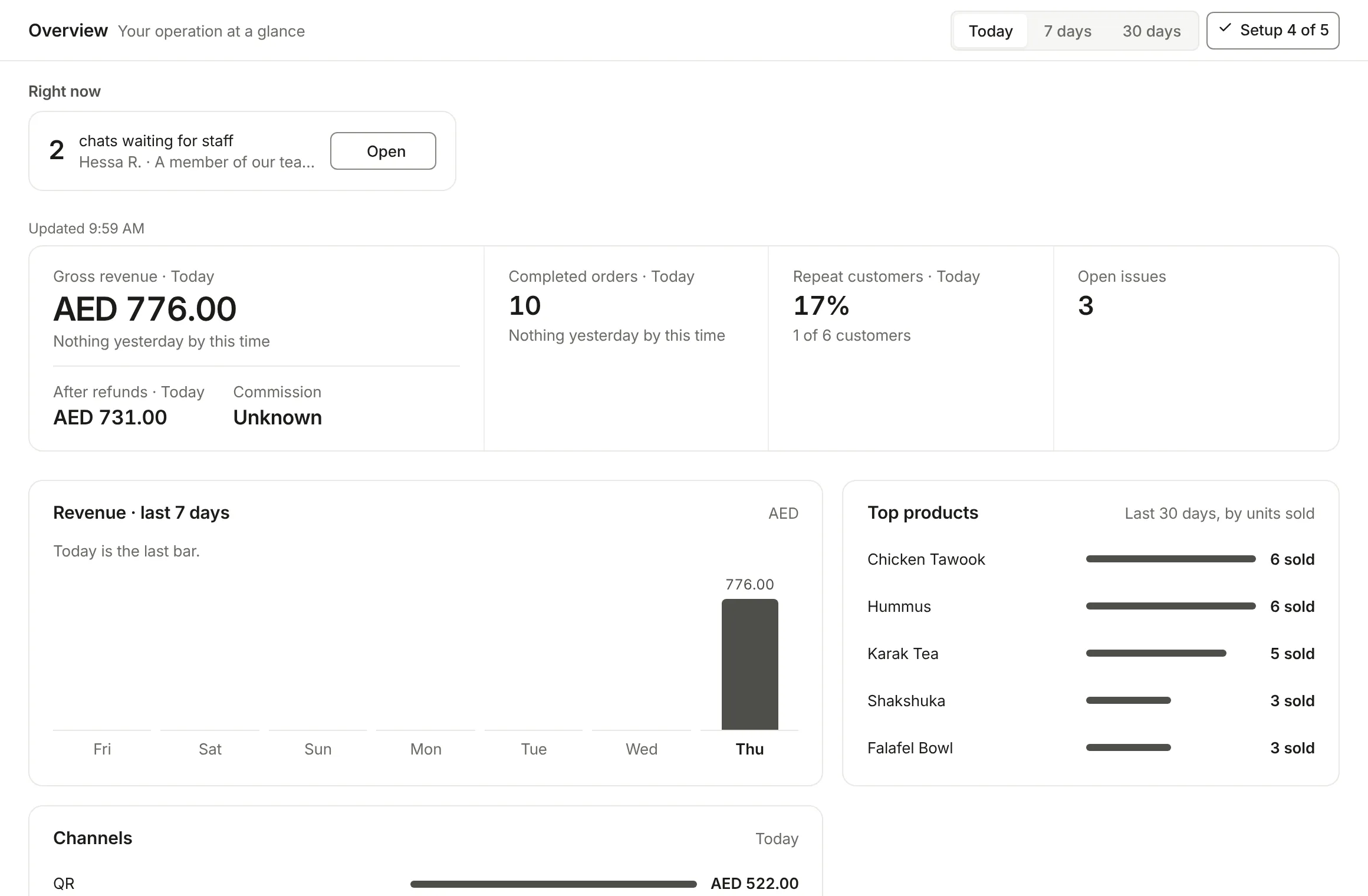
Task: Open the Setup 4 of 5 checklist
Action: click(x=1272, y=30)
